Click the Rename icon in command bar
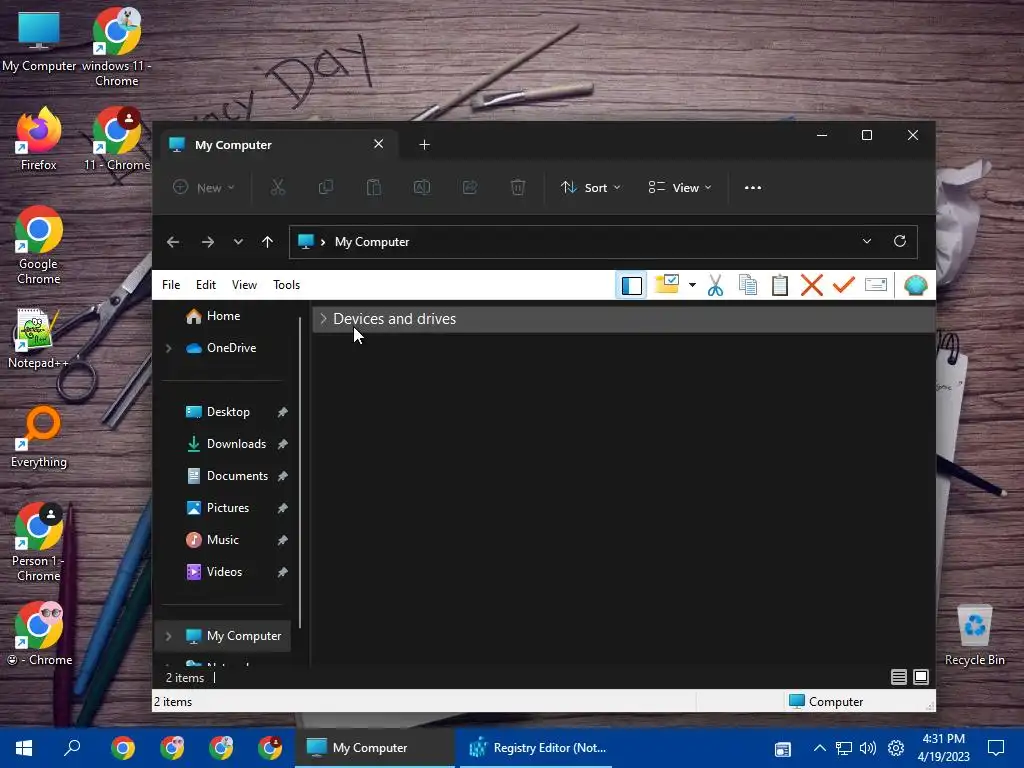The width and height of the screenshot is (1024, 768). tap(422, 187)
